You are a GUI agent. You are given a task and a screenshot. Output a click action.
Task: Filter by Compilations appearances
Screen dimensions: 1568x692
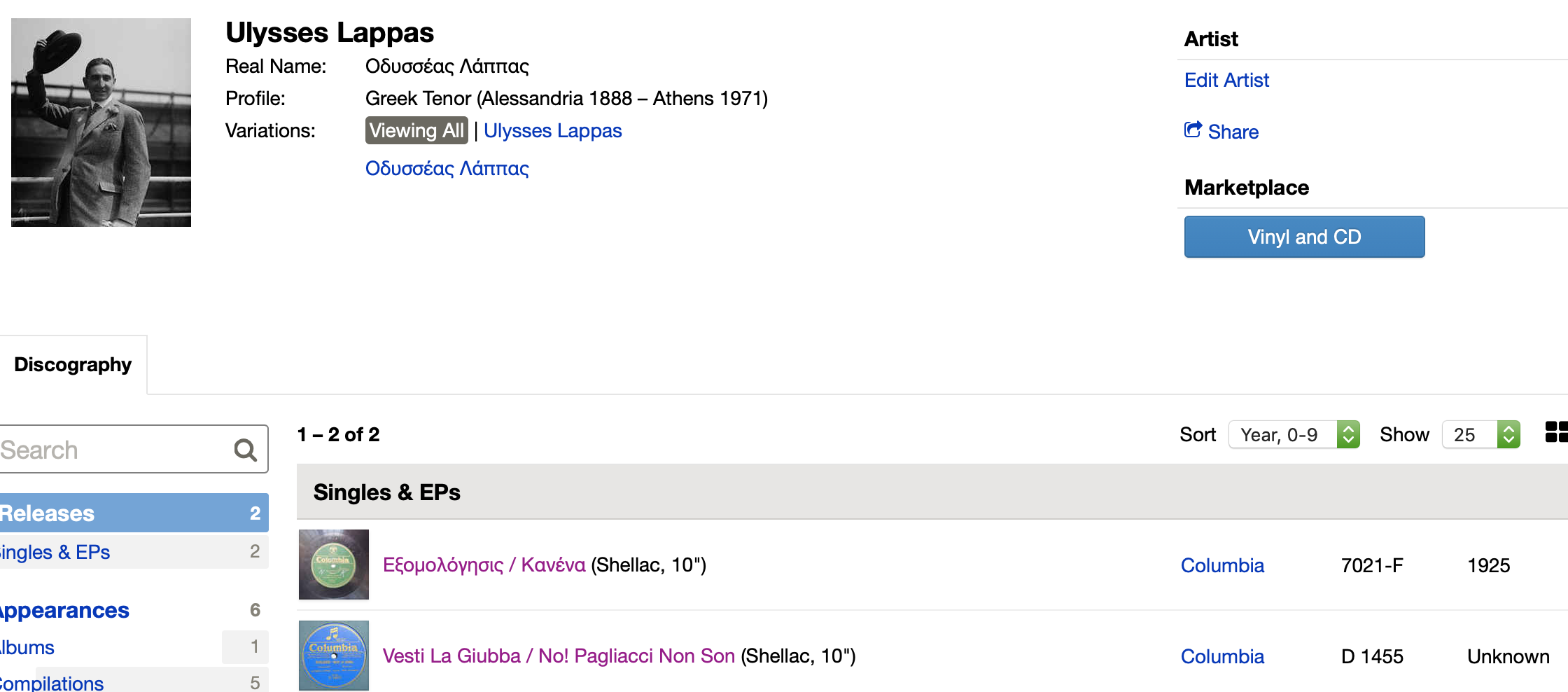click(x=52, y=683)
